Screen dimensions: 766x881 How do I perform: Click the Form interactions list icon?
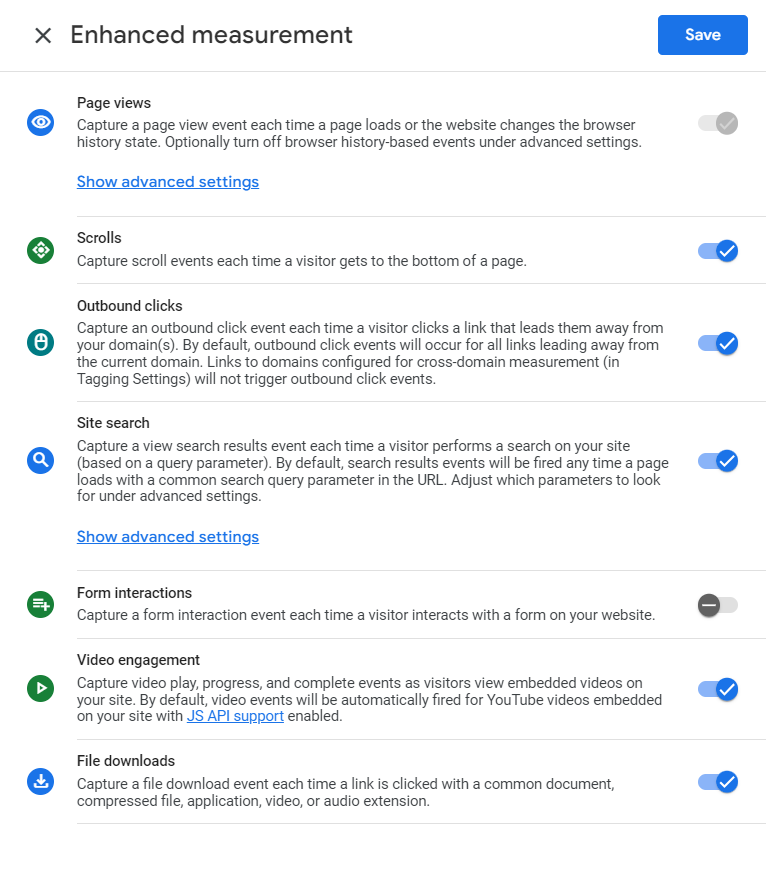40,605
